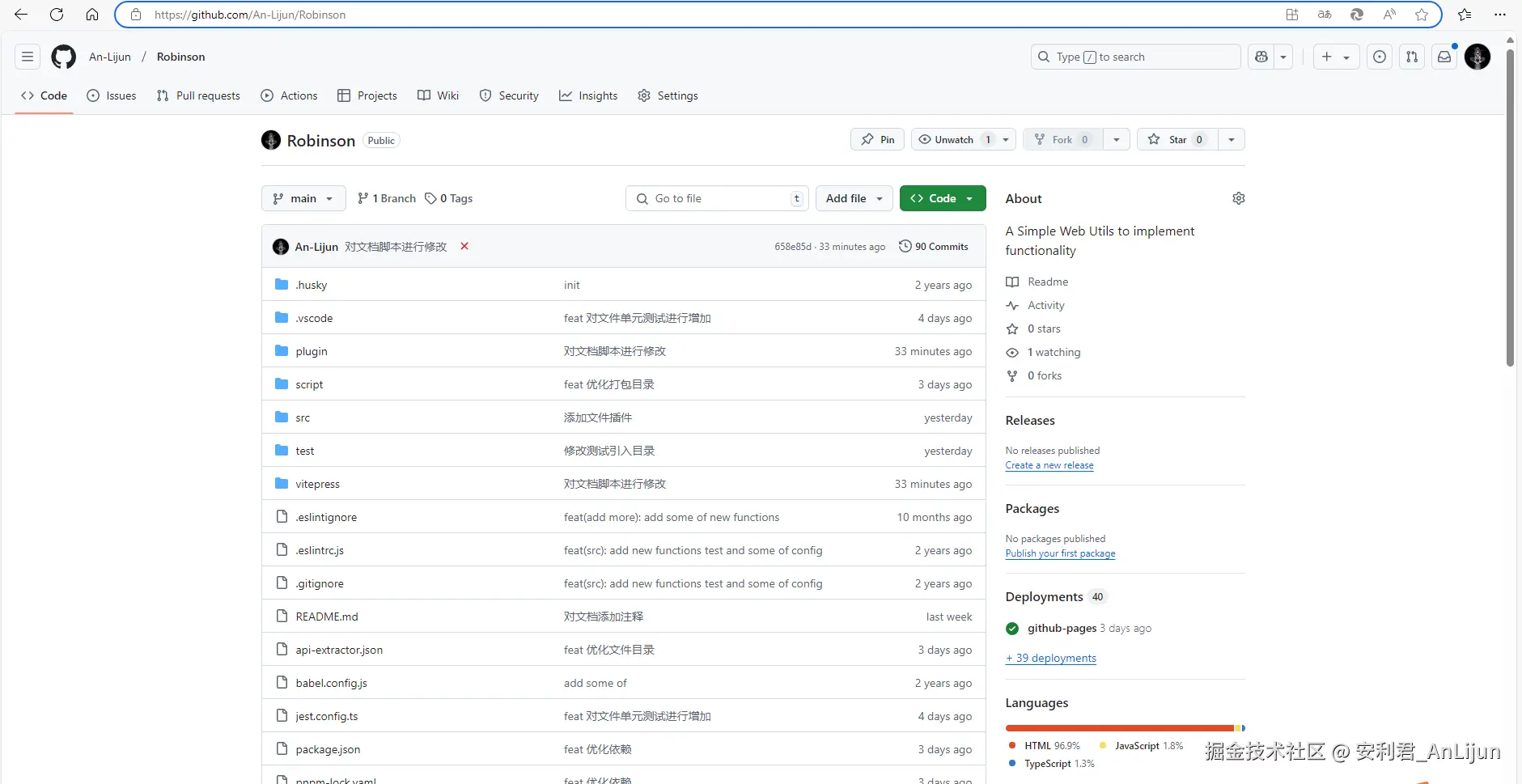Viewport: 1522px width, 784px height.
Task: Reload the page with the refresh icon
Action: 57,15
